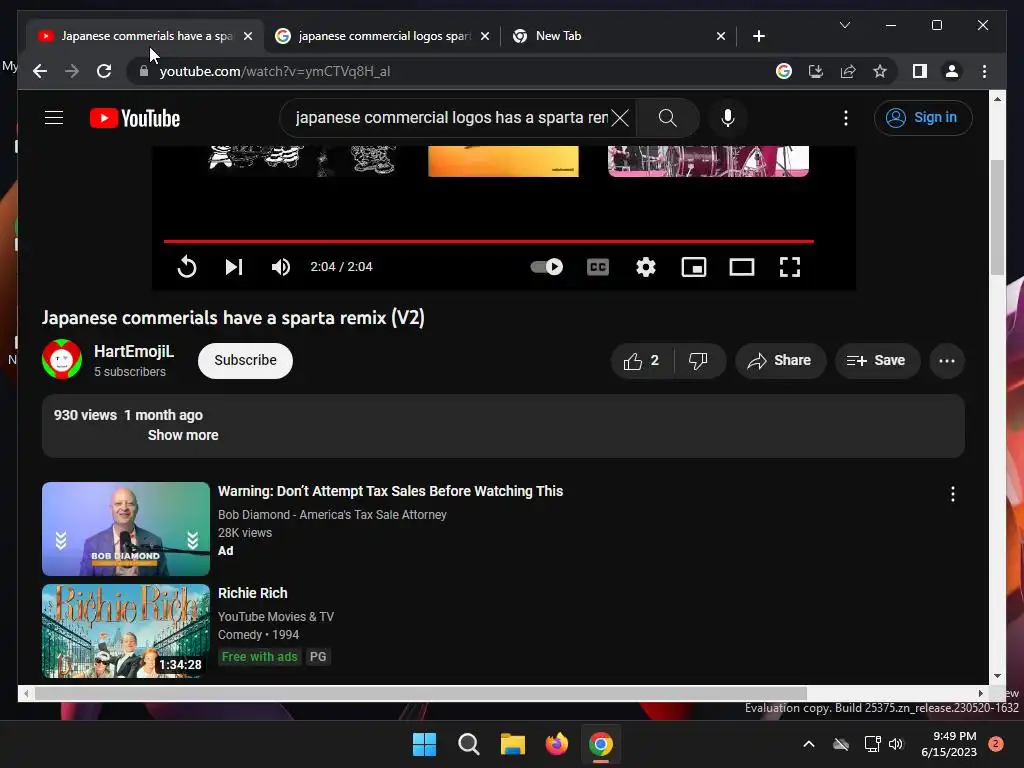The width and height of the screenshot is (1024, 768).
Task: Open the Chrome profile icon
Action: pos(952,71)
